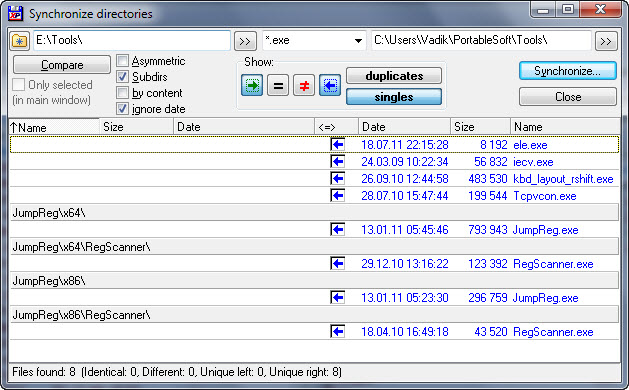Sort by the left Date column header
Viewport: 629px width, 390px height.
pos(244,127)
